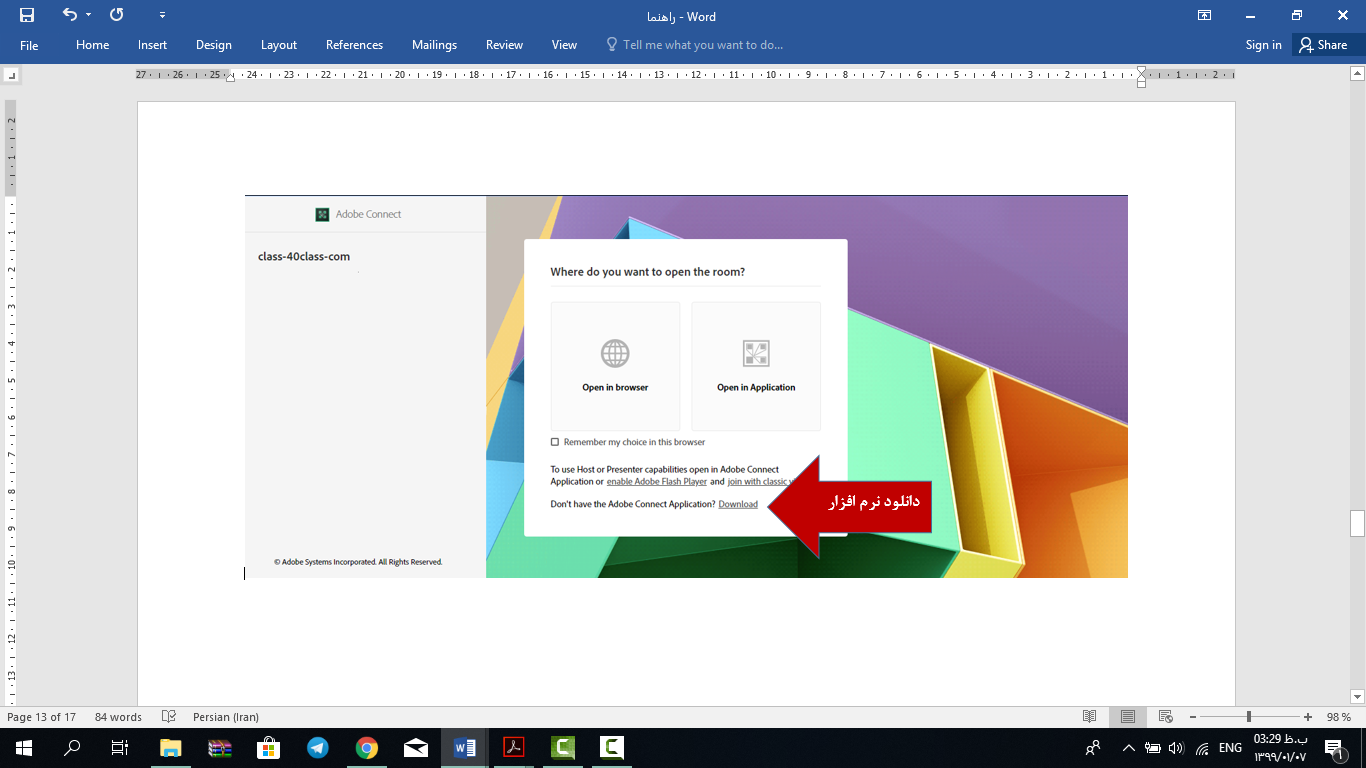Open the Windows Start menu

point(23,748)
